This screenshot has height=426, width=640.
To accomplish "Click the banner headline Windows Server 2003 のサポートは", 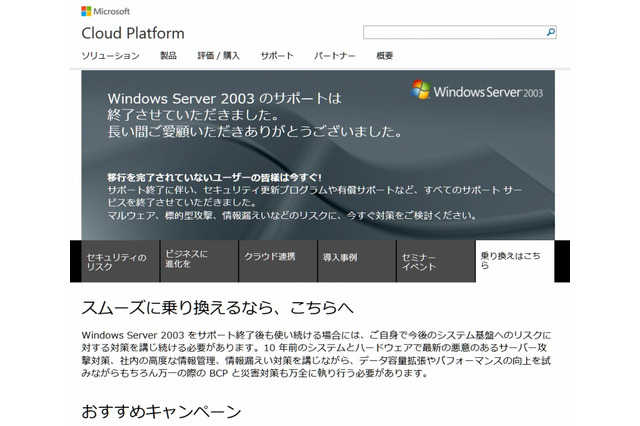I will coord(224,98).
